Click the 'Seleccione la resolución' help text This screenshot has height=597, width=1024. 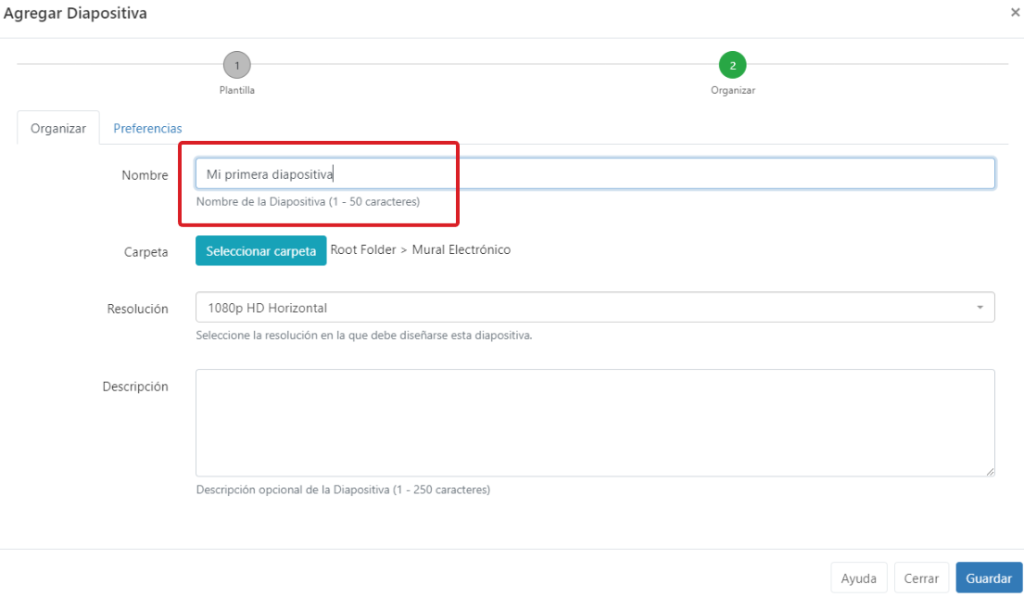click(x=364, y=335)
